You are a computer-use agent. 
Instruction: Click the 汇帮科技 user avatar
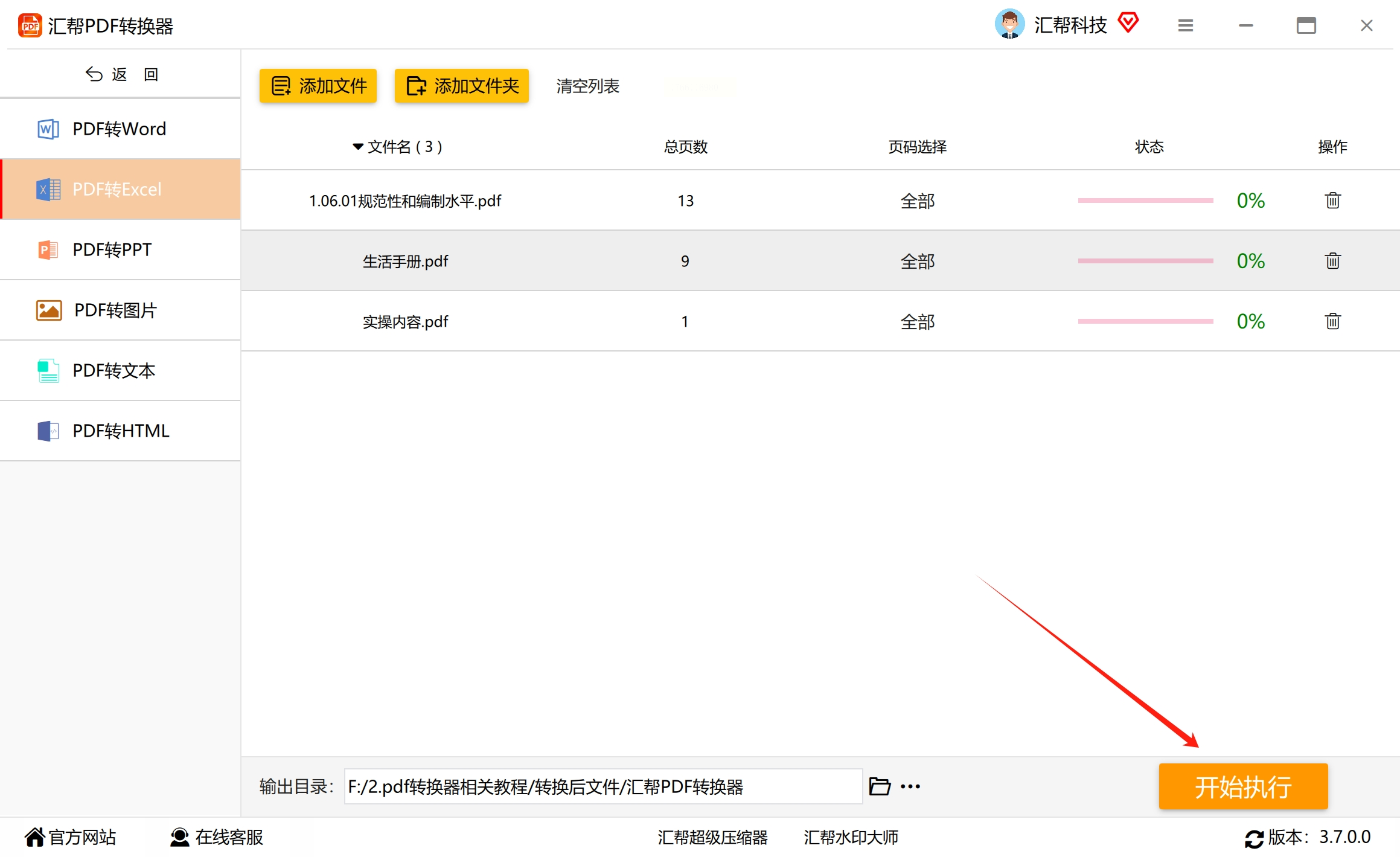1009,24
